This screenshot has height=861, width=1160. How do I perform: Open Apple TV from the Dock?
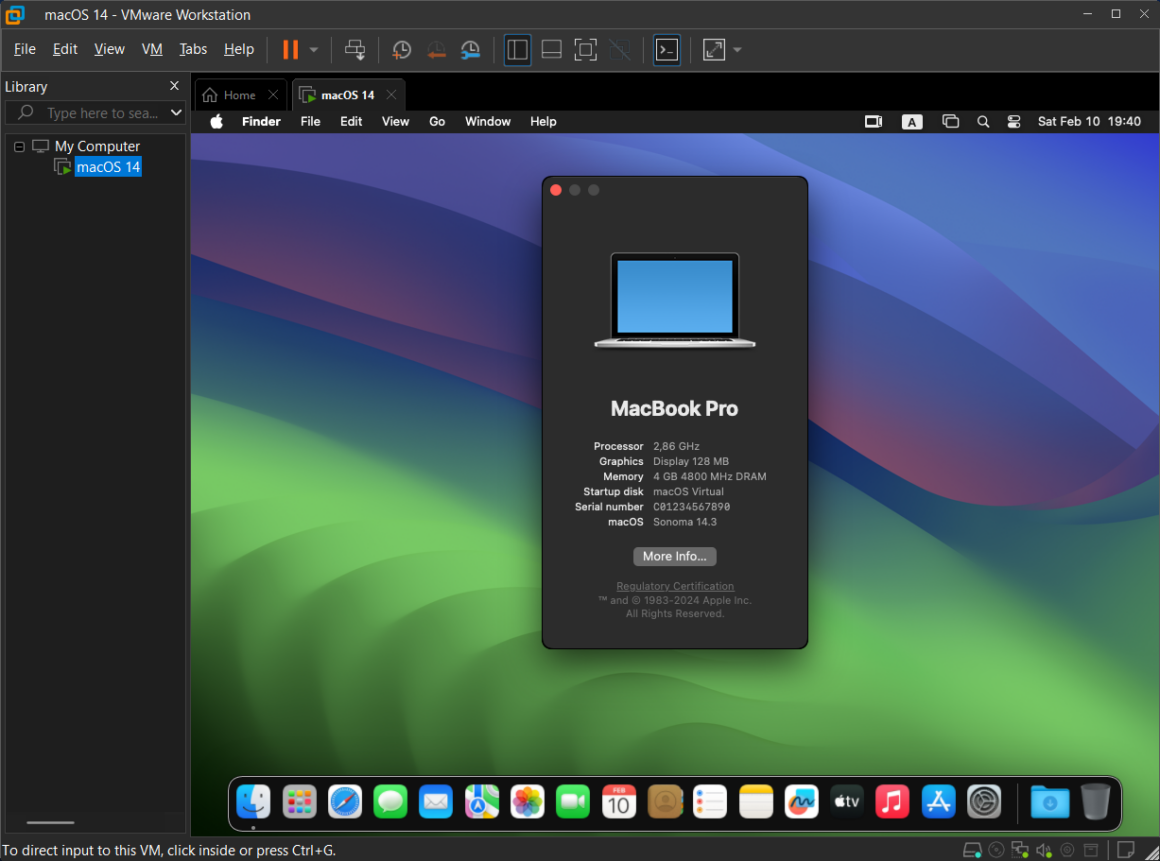point(847,802)
